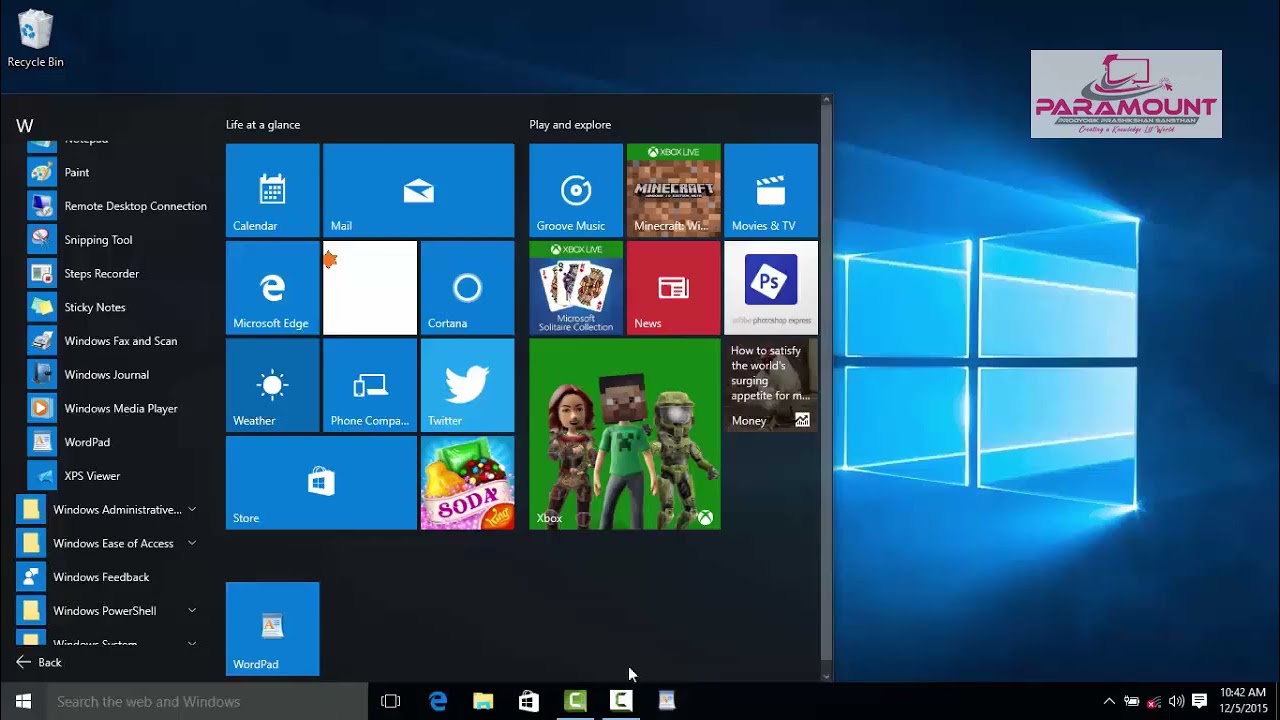
Task: Open Microsoft Solitaire Collection tile
Action: coord(576,288)
